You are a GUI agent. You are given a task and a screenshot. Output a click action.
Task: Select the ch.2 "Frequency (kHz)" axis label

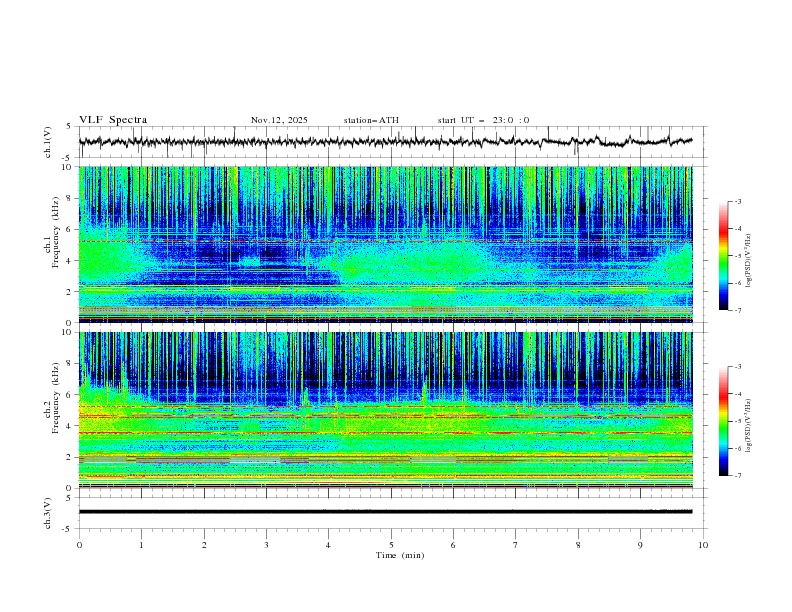[x=56, y=397]
